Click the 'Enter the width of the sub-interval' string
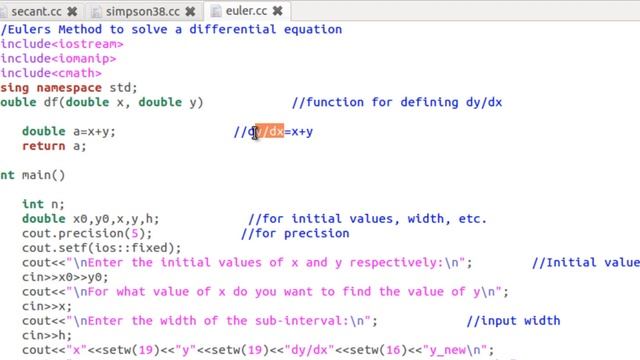 (218, 321)
